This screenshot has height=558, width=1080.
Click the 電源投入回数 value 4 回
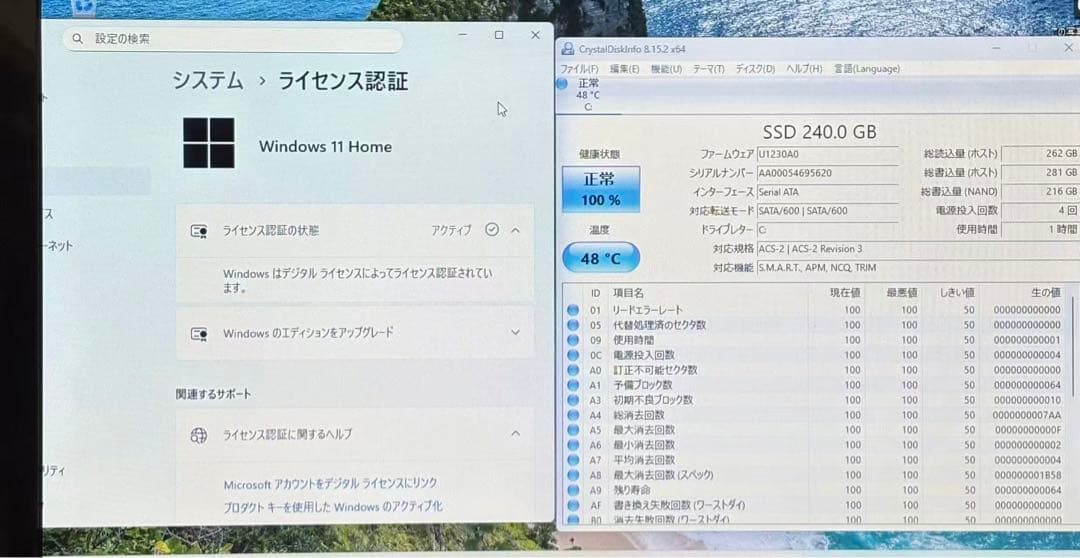click(x=1040, y=210)
